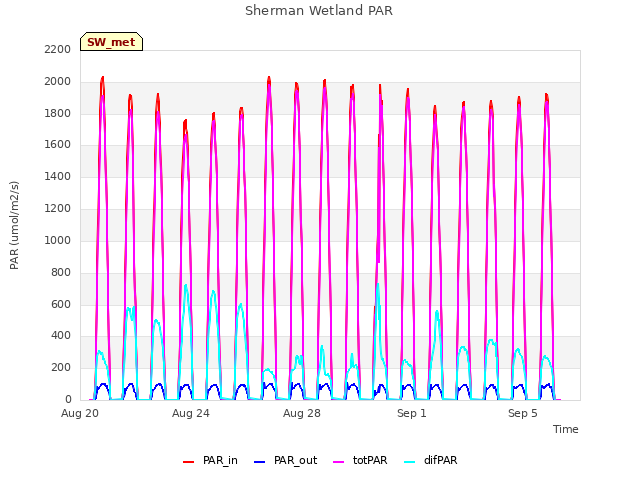Click the 2000 y-axis tick label
This screenshot has height=480, width=640.
[58, 81]
